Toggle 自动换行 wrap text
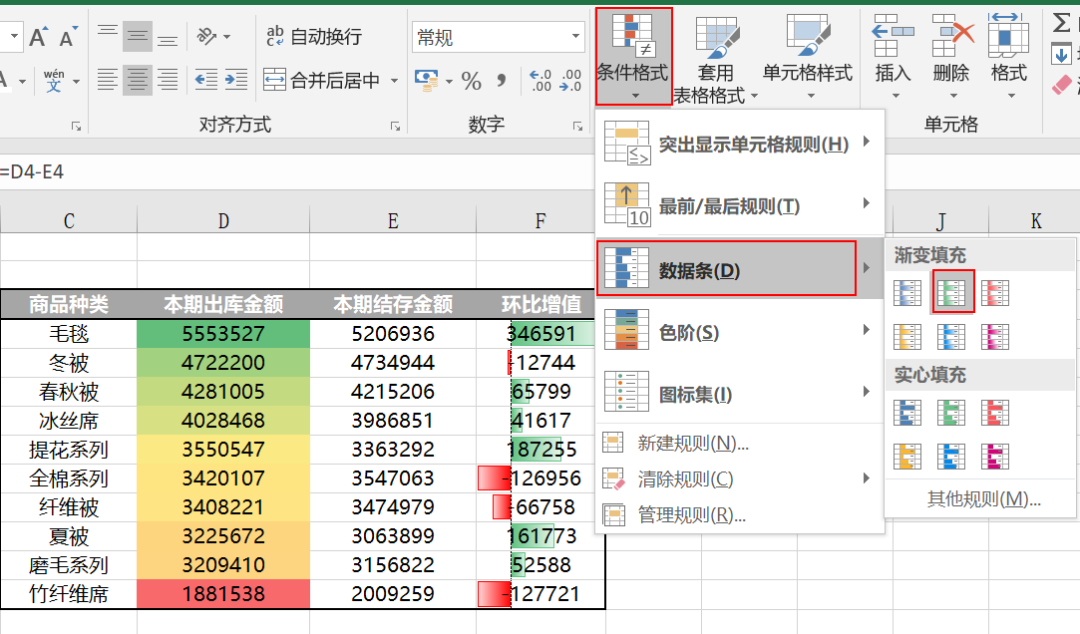This screenshot has height=634, width=1080. tap(314, 37)
